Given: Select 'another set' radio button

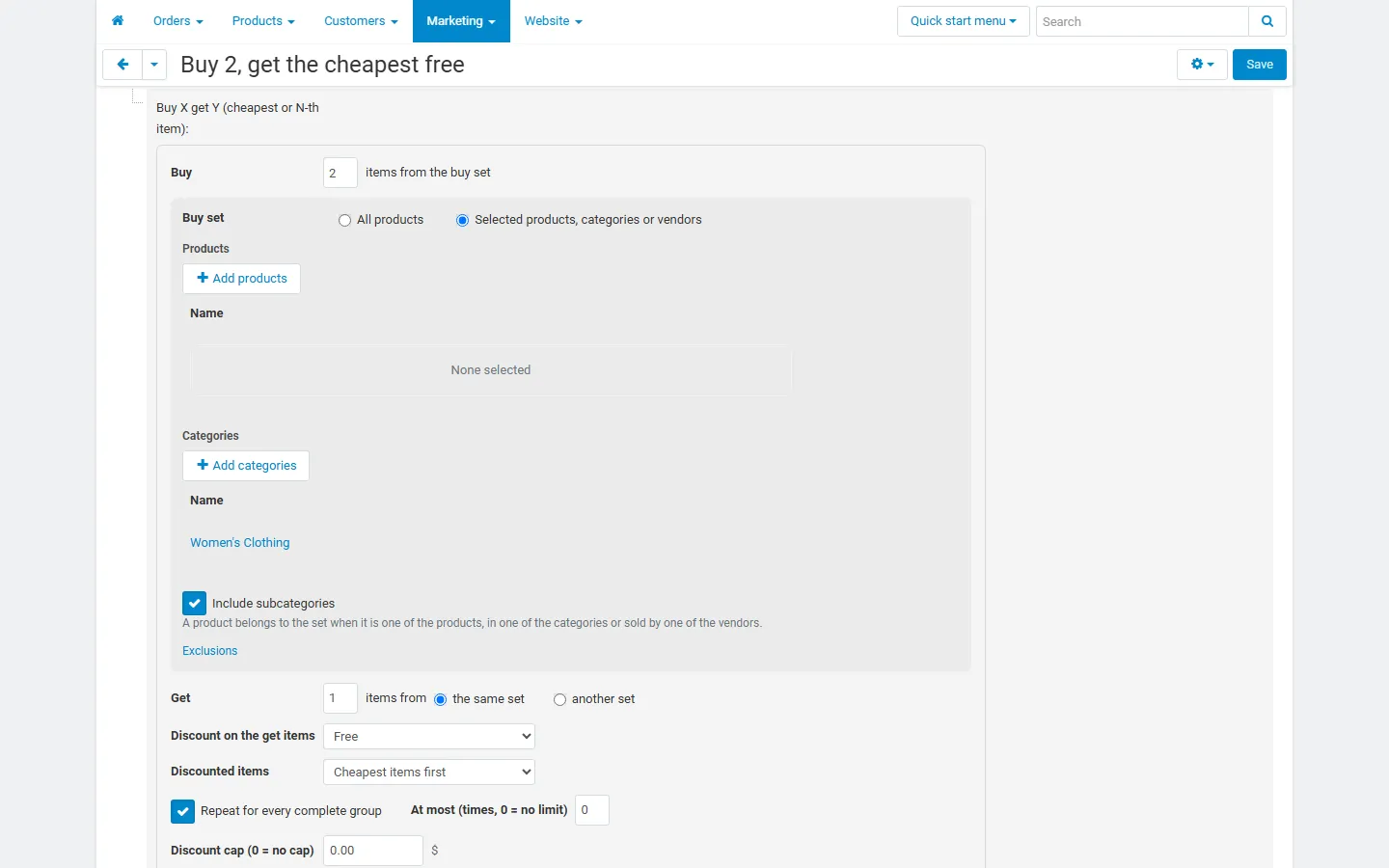Looking at the screenshot, I should click(x=559, y=700).
